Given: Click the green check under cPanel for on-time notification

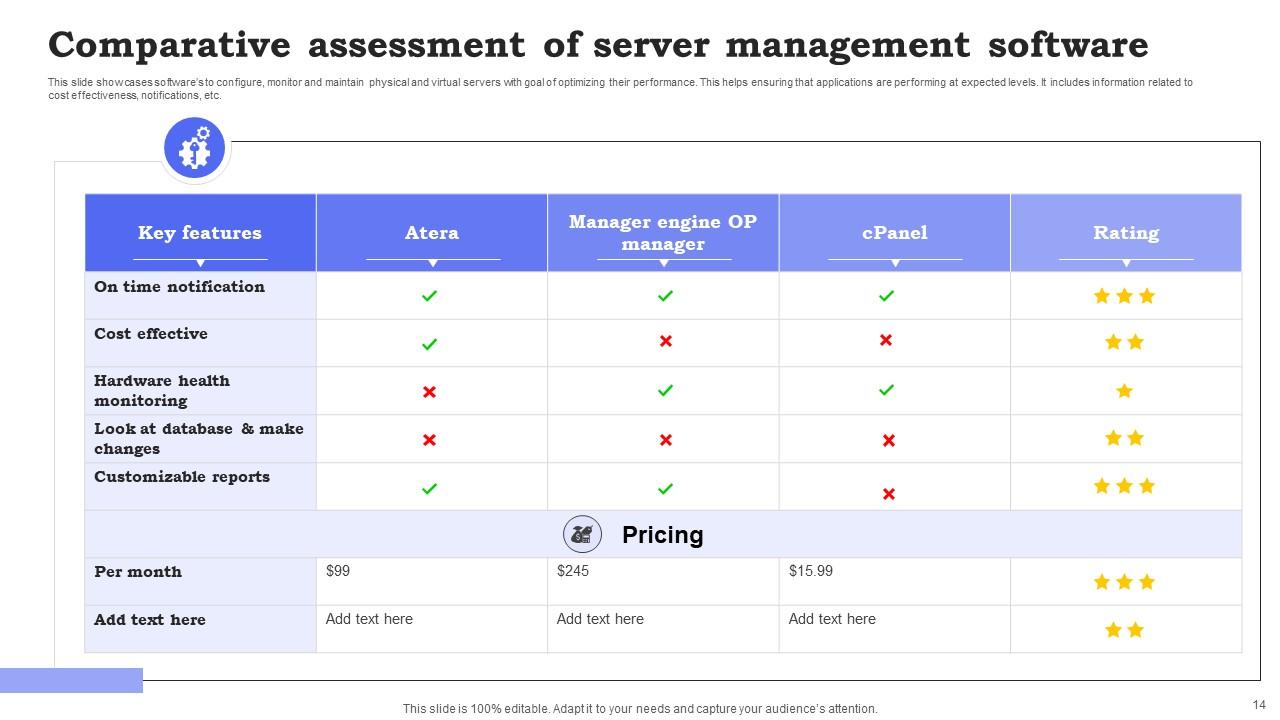Looking at the screenshot, I should (x=885, y=295).
